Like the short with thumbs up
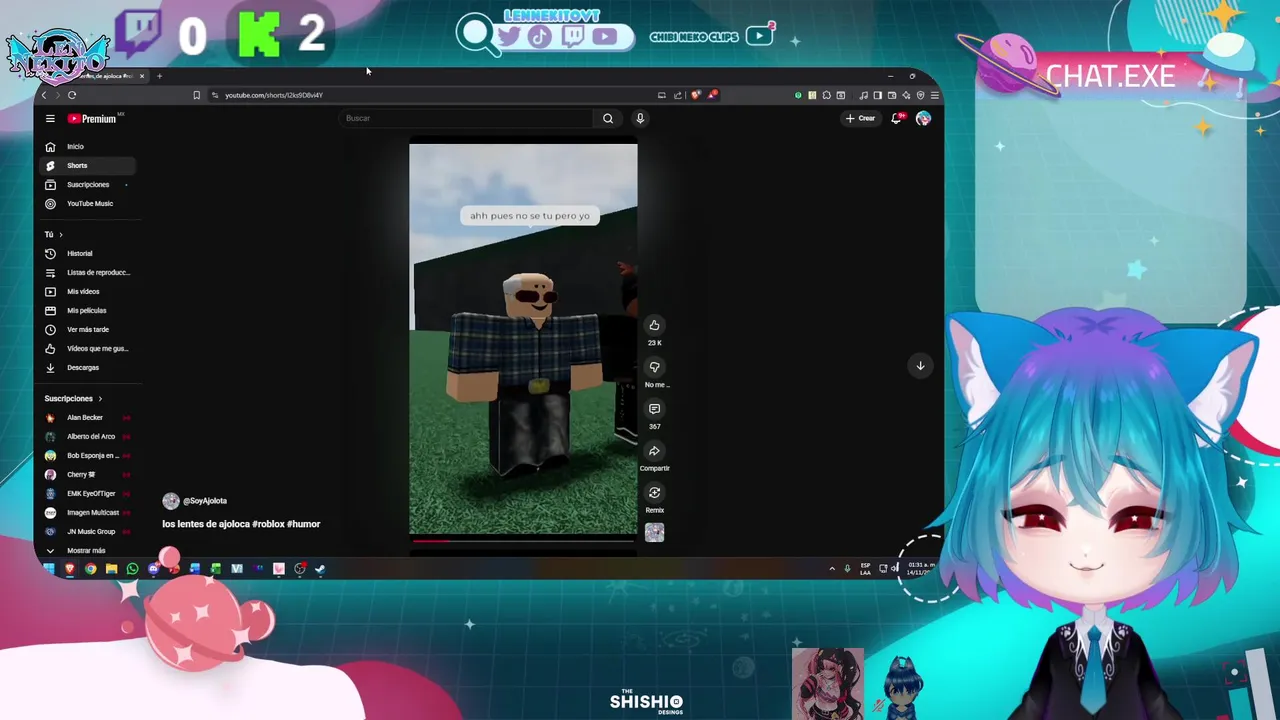The width and height of the screenshot is (1280, 720). (654, 325)
